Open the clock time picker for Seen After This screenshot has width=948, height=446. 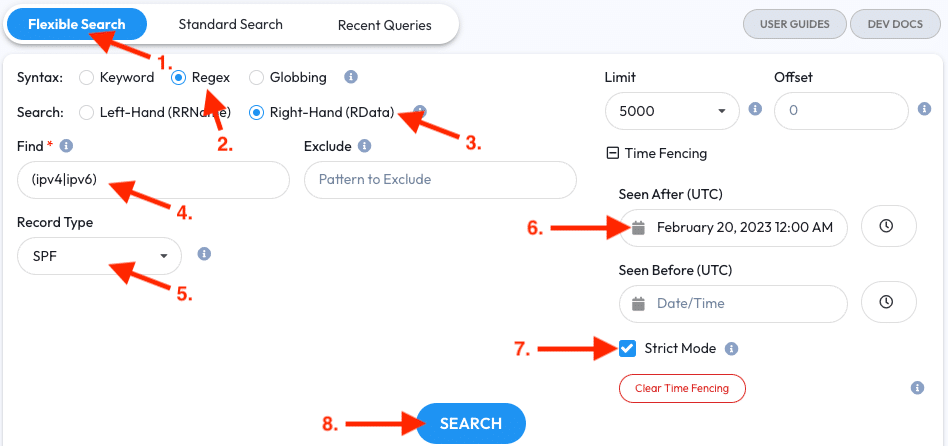[x=886, y=226]
